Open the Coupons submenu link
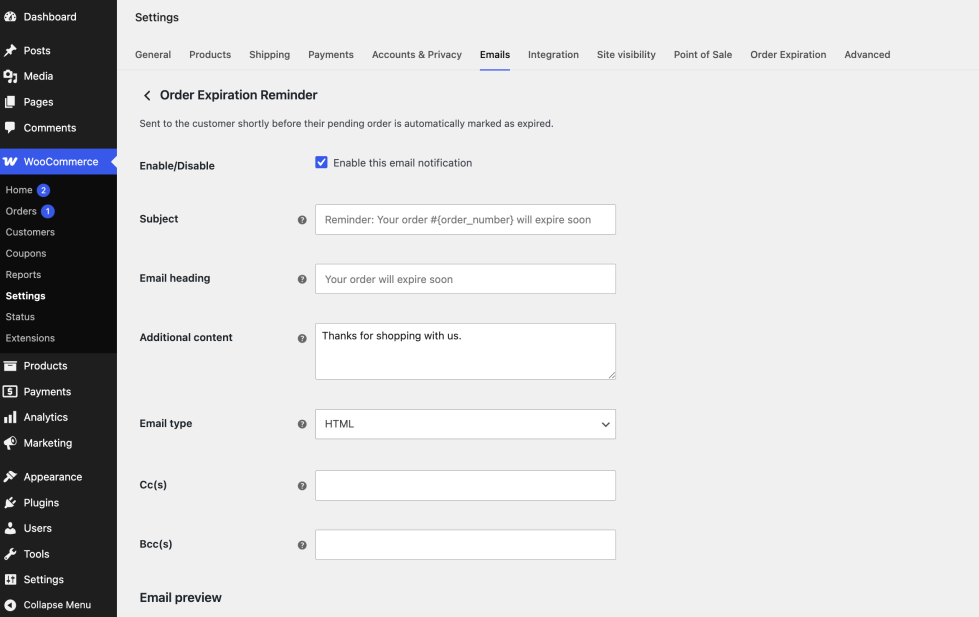The height and width of the screenshot is (617, 979). [26, 254]
